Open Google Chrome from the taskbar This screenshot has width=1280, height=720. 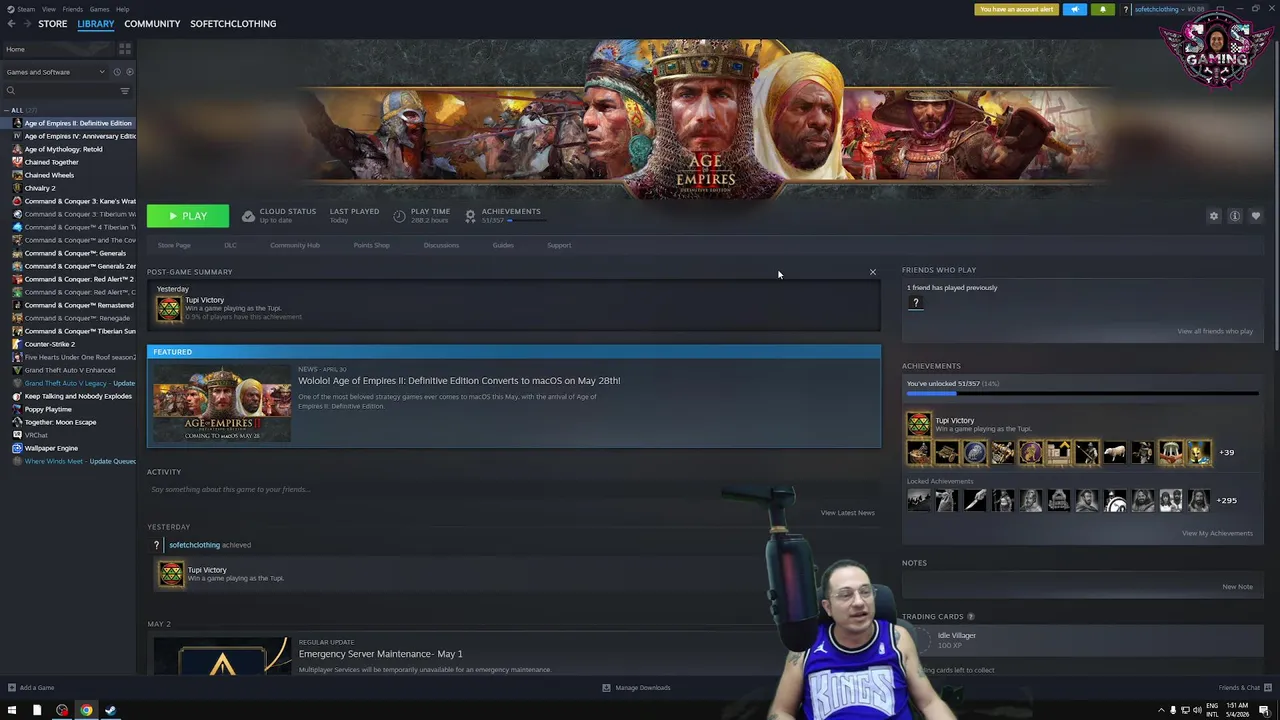coord(86,711)
